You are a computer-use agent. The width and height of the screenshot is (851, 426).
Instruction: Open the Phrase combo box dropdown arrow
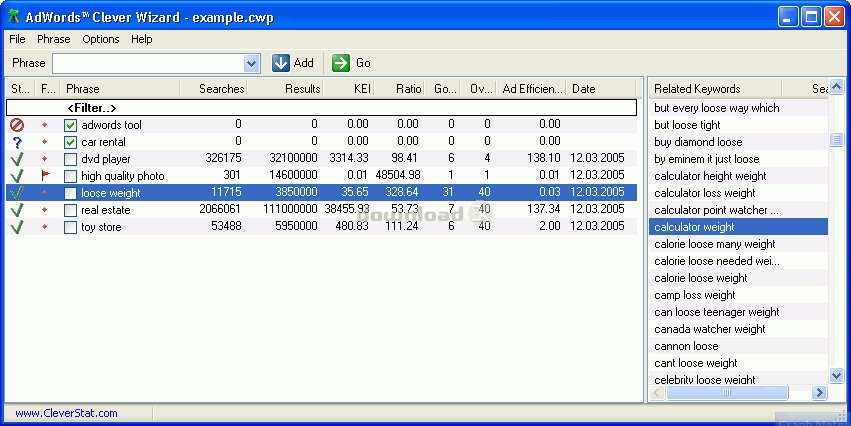[251, 63]
